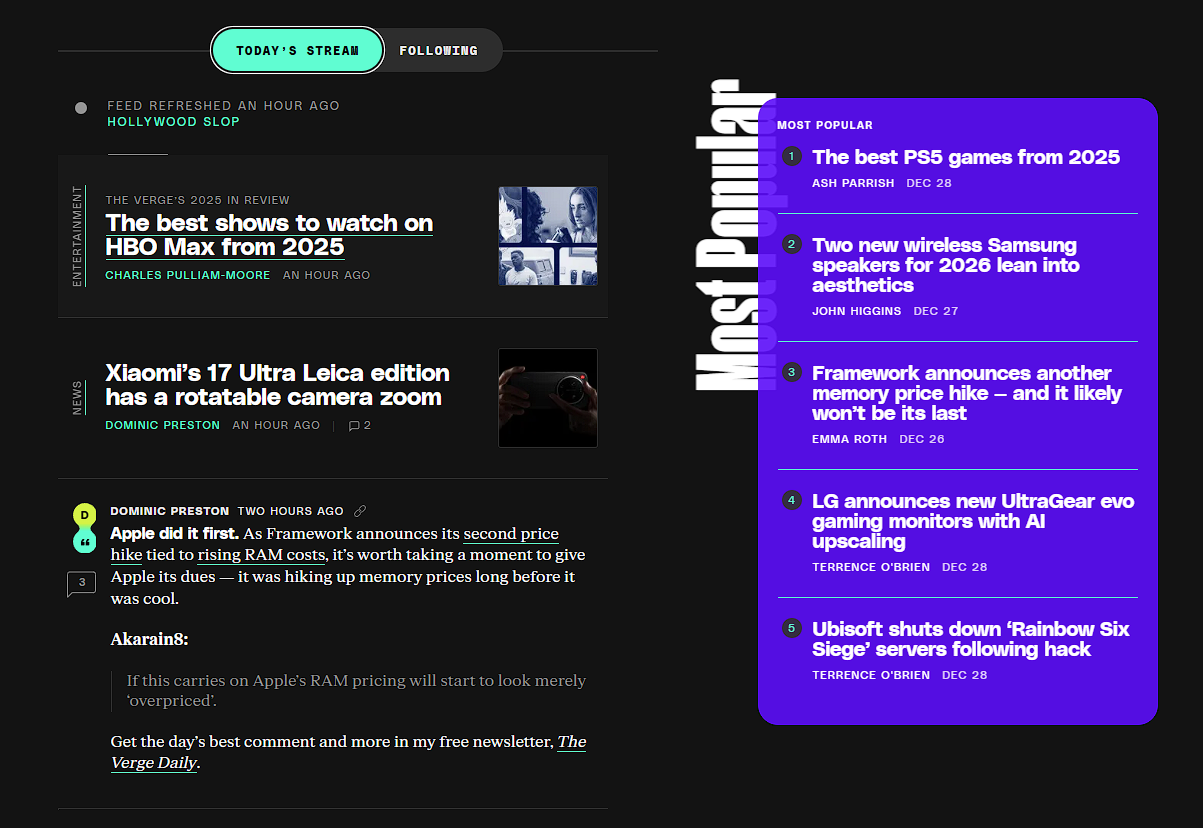Switch to the Following tab
The image size is (1203, 828).
(x=438, y=50)
